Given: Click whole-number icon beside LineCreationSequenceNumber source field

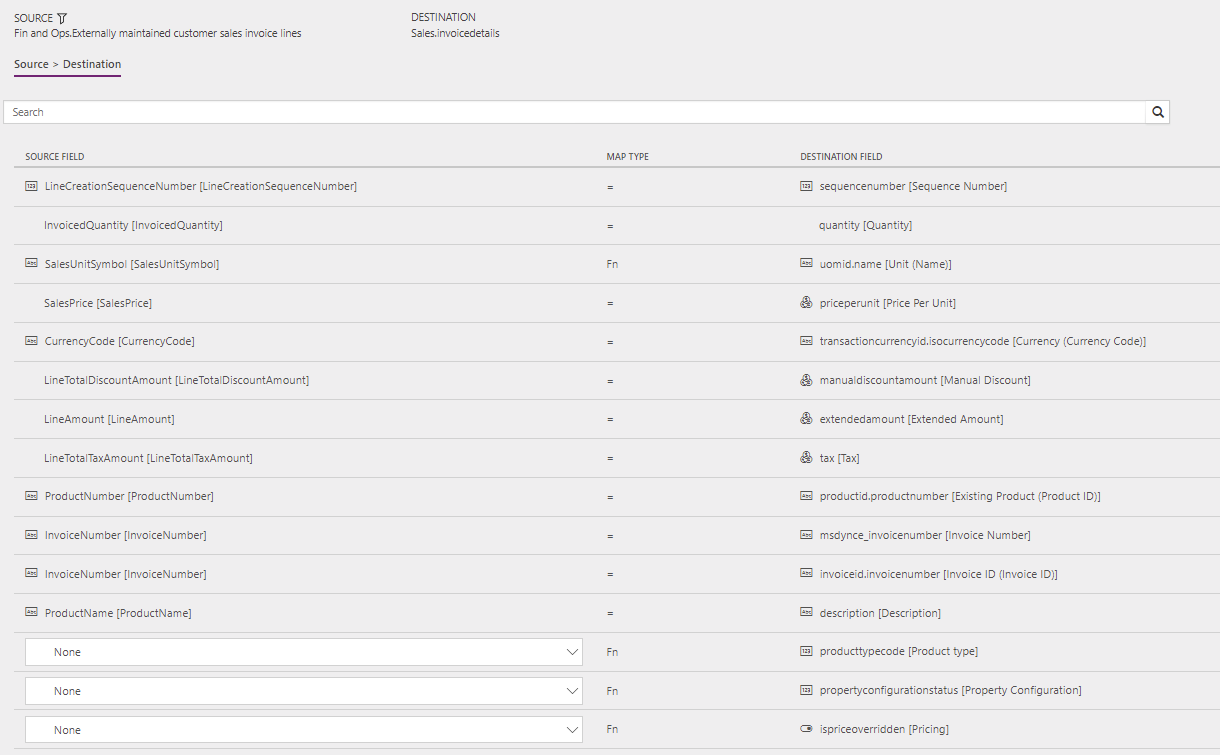Looking at the screenshot, I should pyautogui.click(x=30, y=186).
